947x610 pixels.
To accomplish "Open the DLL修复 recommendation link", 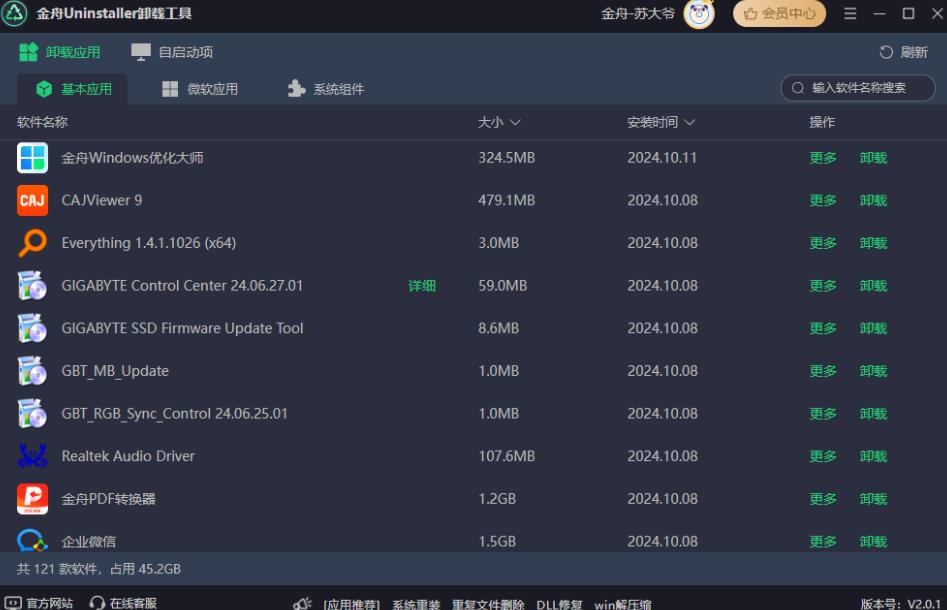I will tap(559, 605).
